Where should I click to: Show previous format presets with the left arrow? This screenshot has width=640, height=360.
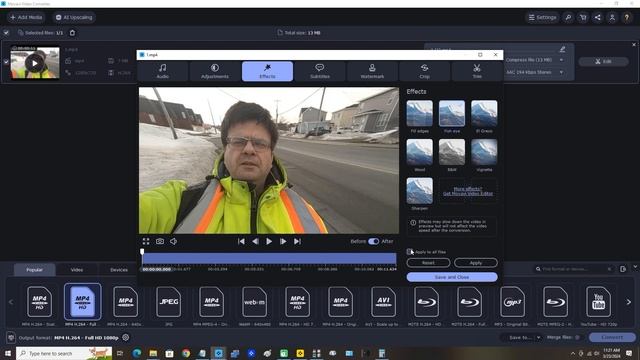pos(11,302)
